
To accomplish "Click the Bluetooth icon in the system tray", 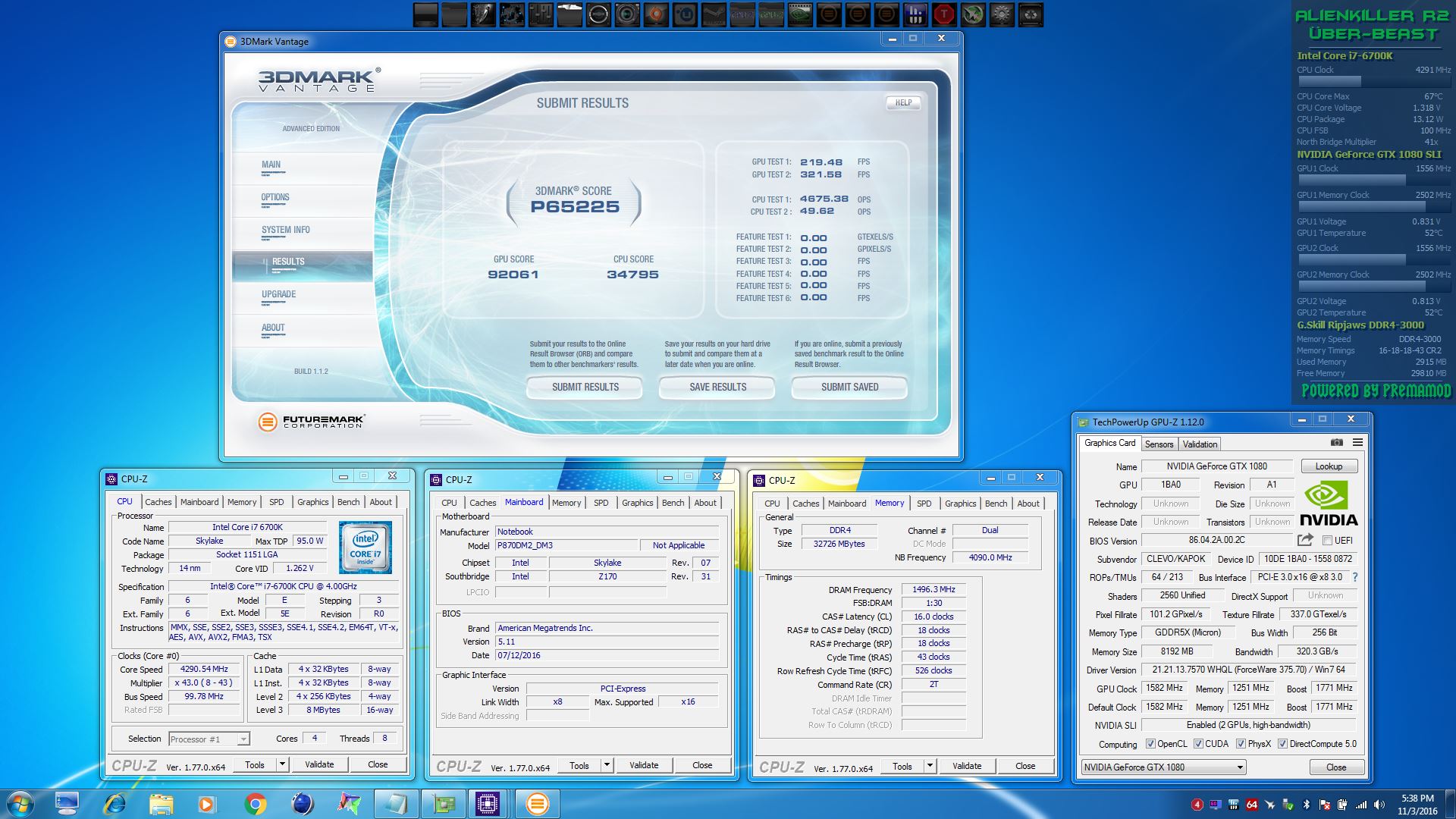I will (x=1307, y=804).
